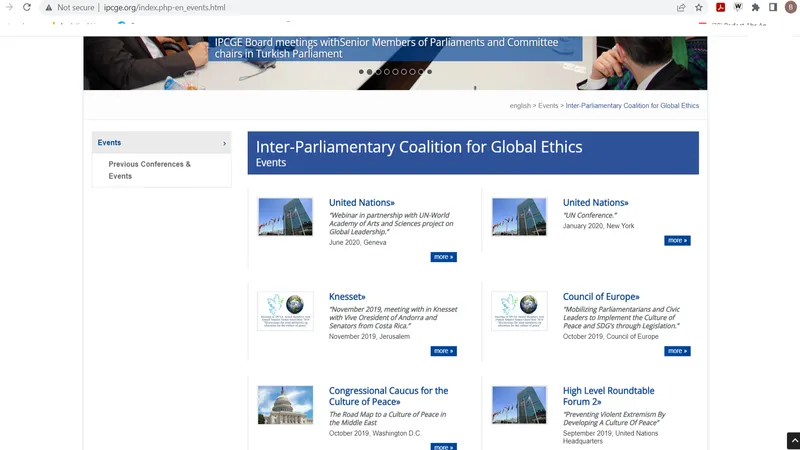This screenshot has width=800, height=450.
Task: Open the High Level Roundtable thumbnail
Action: (519, 405)
